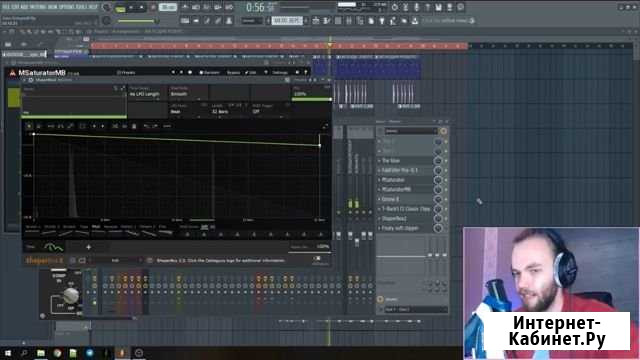Toggle the Ozone 8 effect slot enable
The image size is (640, 360).
click(x=438, y=199)
